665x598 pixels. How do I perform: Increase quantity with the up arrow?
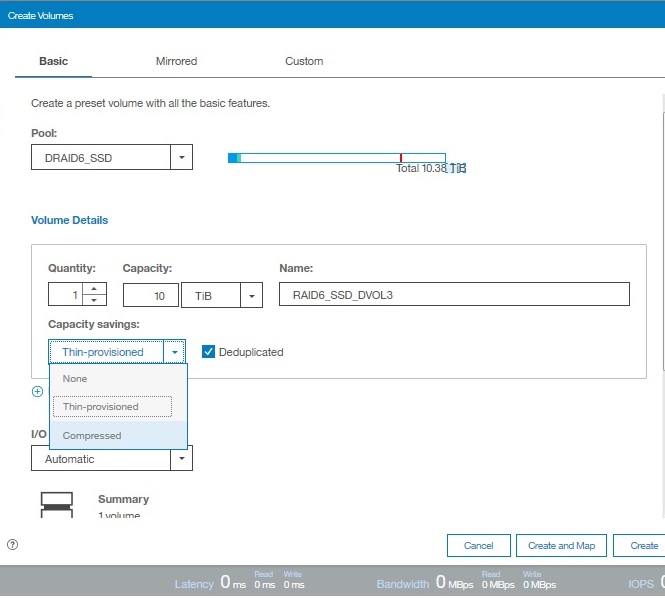click(x=94, y=289)
